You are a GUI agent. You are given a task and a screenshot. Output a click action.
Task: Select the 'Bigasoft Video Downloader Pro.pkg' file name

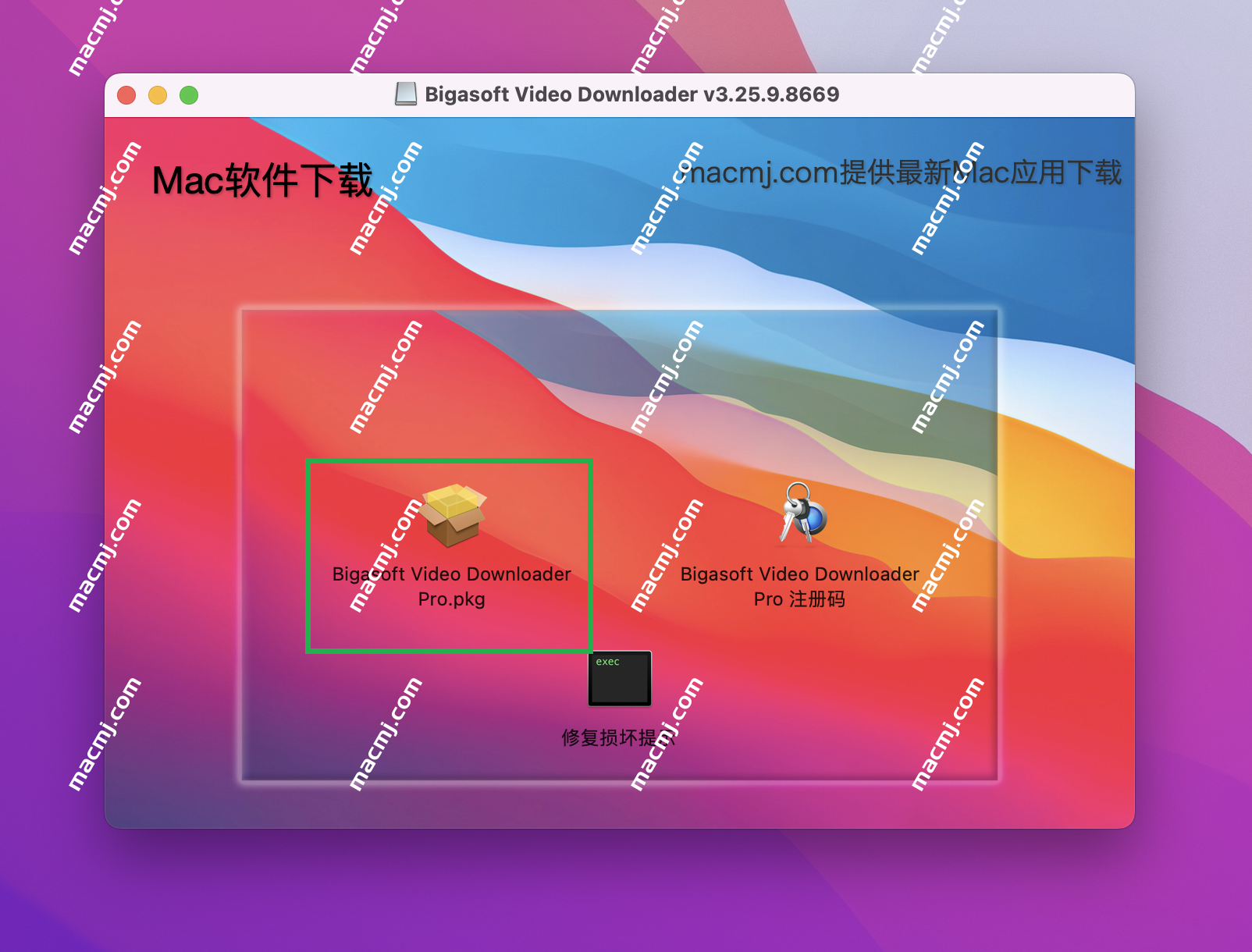click(x=452, y=587)
